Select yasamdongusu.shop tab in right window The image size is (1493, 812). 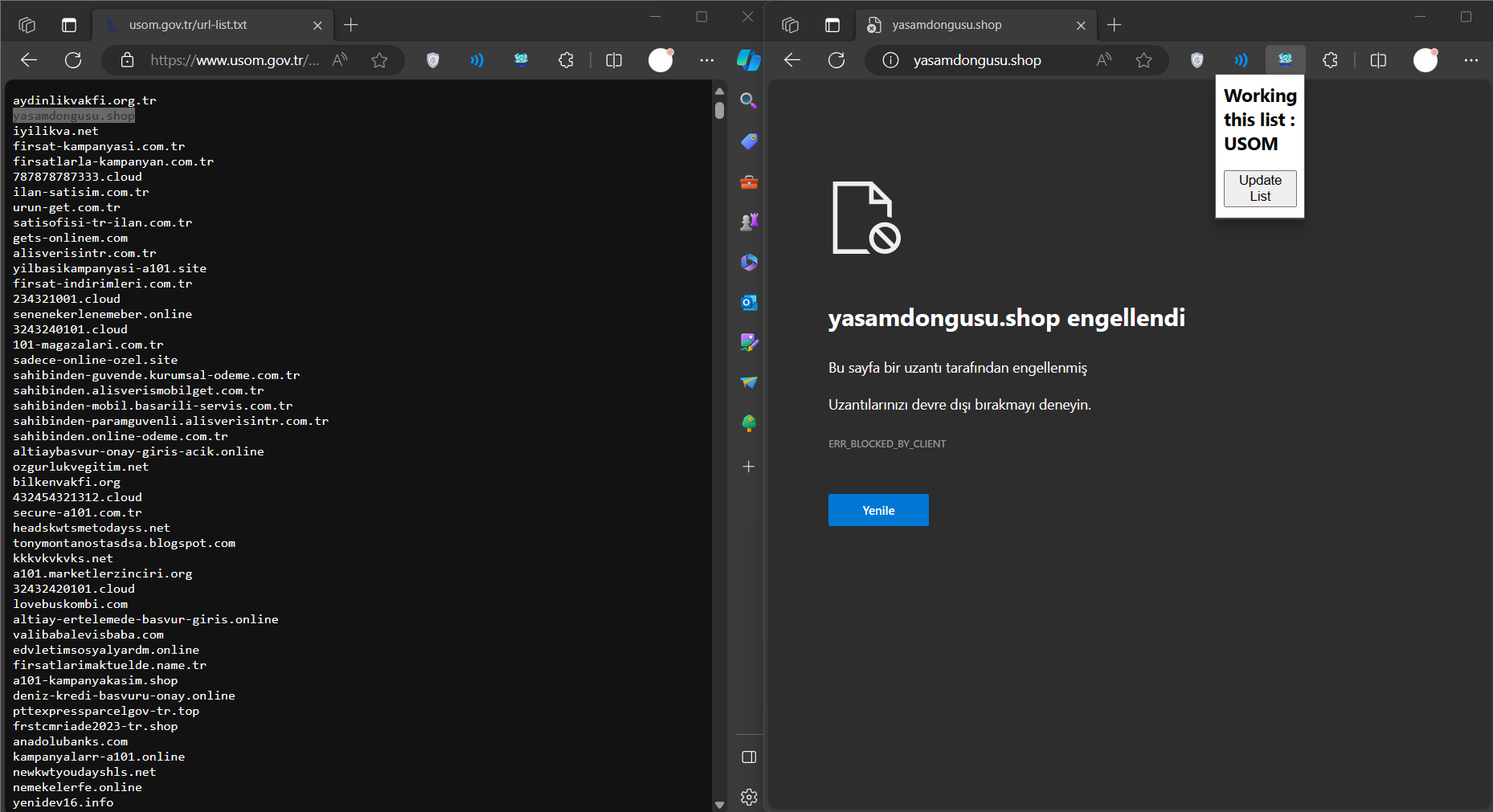tap(976, 25)
